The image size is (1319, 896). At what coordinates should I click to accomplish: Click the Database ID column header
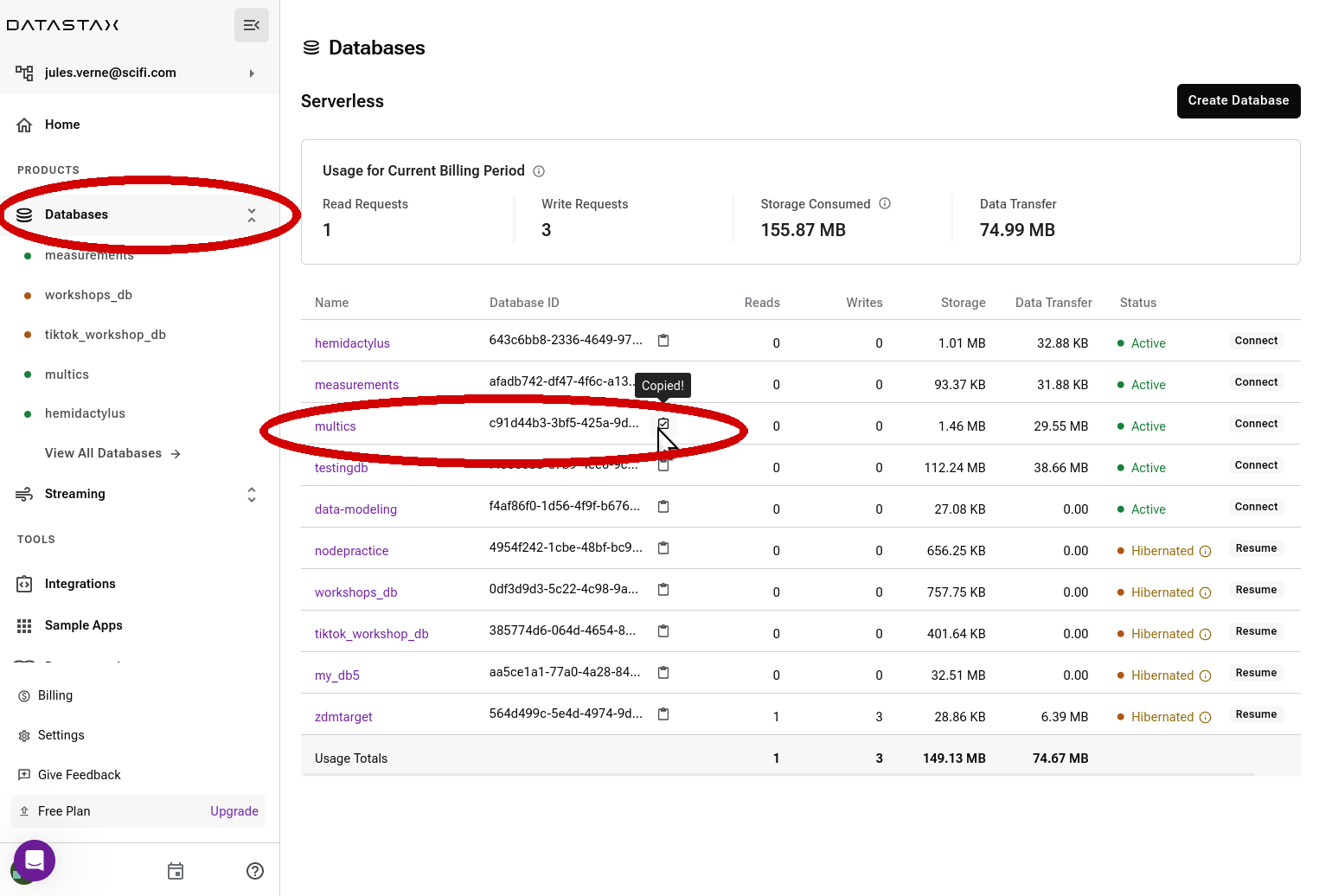click(x=524, y=303)
